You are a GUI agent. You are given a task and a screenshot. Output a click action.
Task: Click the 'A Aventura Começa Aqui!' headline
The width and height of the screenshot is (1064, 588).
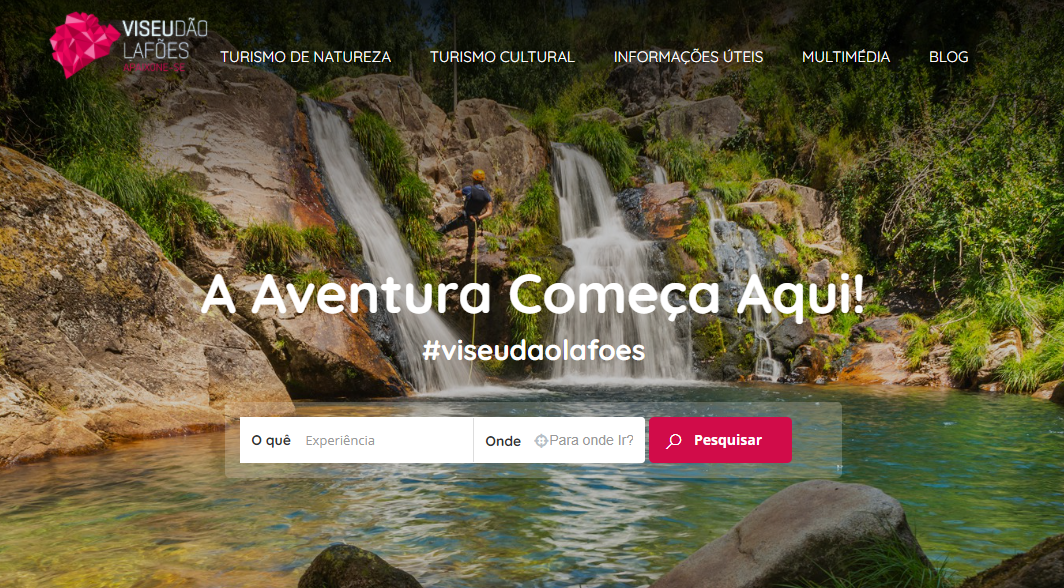[533, 296]
